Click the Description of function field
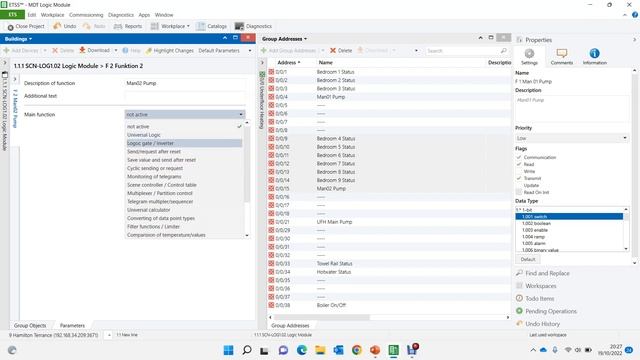Screen dimensions: 640x360 (184, 83)
